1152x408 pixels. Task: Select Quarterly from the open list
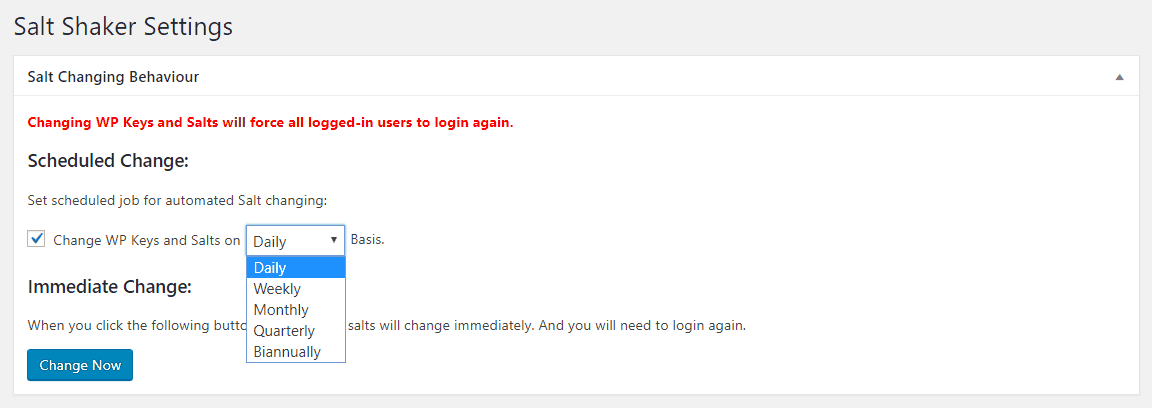tap(295, 331)
